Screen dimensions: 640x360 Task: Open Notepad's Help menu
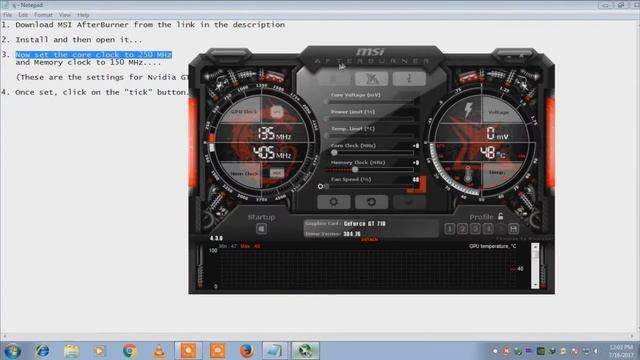(x=83, y=15)
